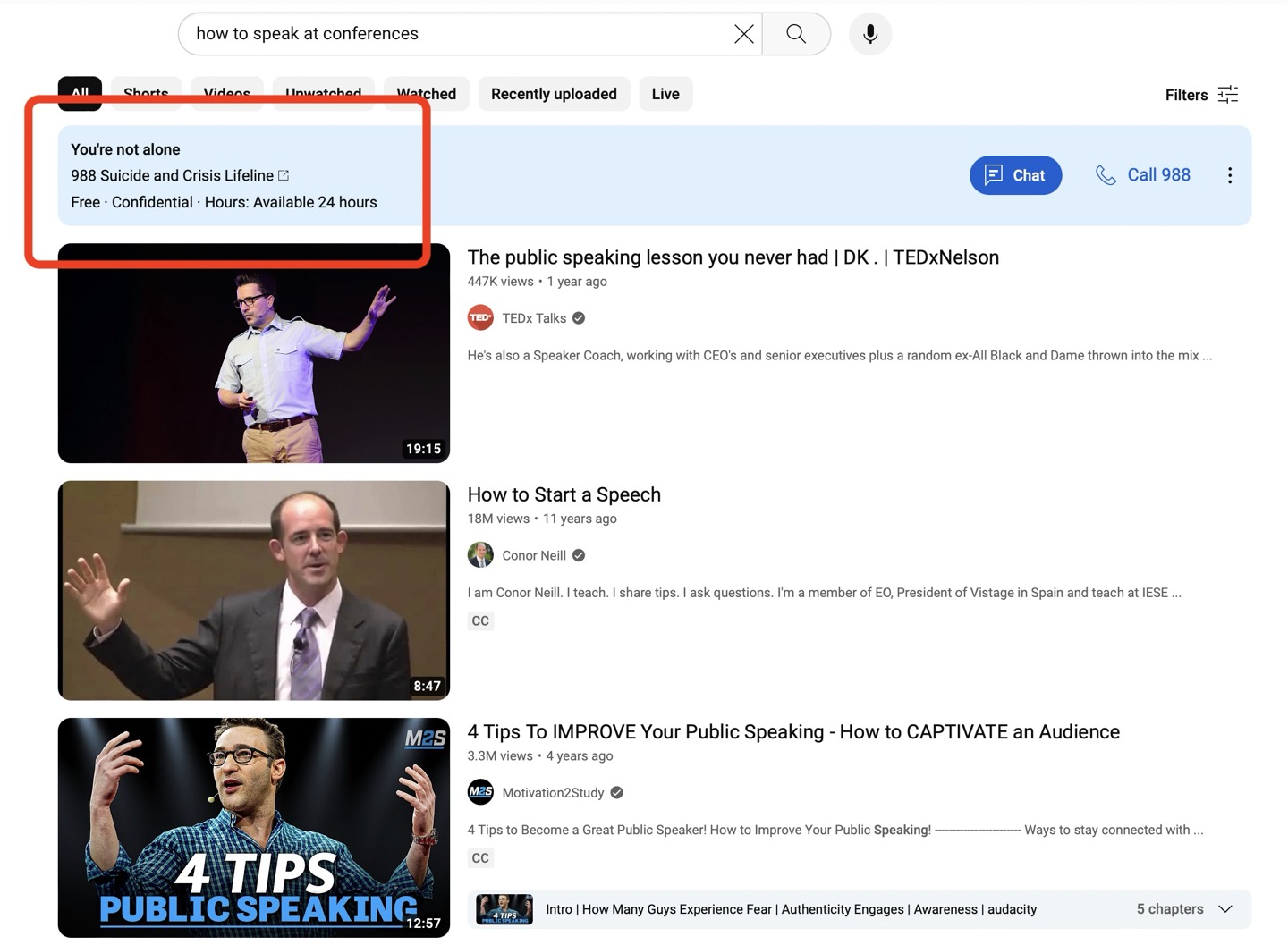Click Call 988 link

tap(1143, 175)
